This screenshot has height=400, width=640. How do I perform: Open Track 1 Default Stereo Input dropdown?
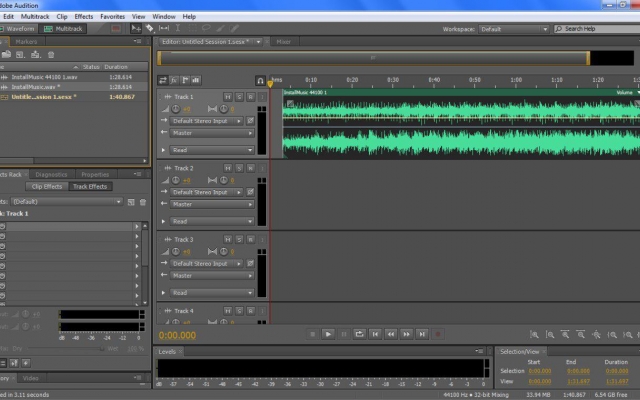207,121
